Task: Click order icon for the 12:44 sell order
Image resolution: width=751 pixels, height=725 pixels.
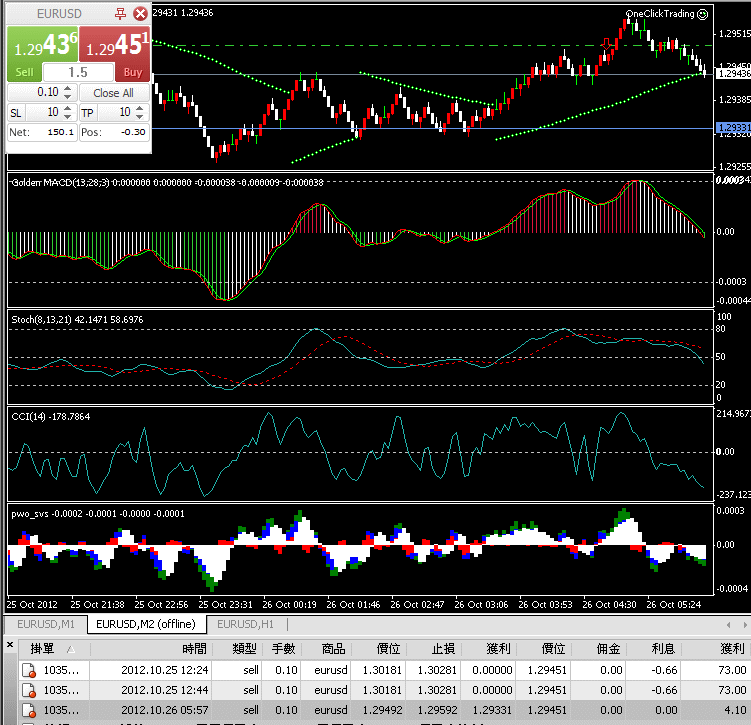Action: [29, 691]
